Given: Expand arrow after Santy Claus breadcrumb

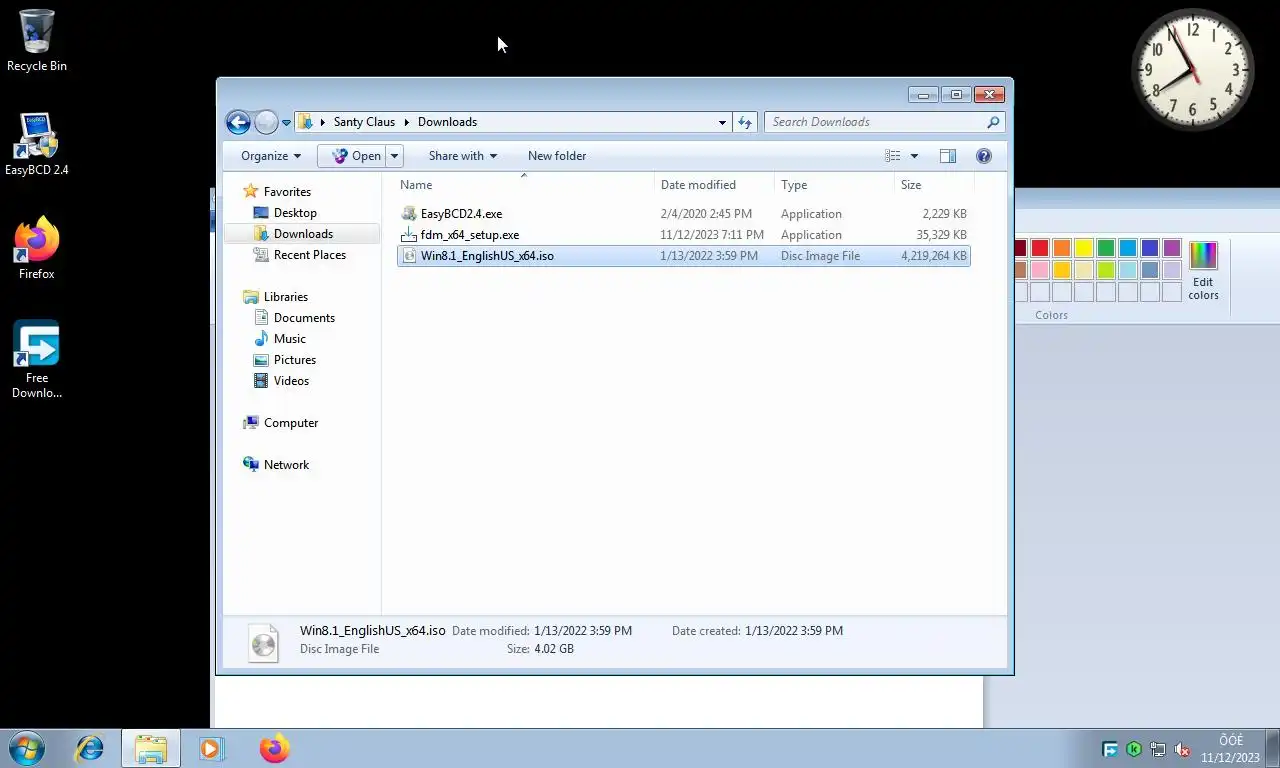Looking at the screenshot, I should pos(407,122).
